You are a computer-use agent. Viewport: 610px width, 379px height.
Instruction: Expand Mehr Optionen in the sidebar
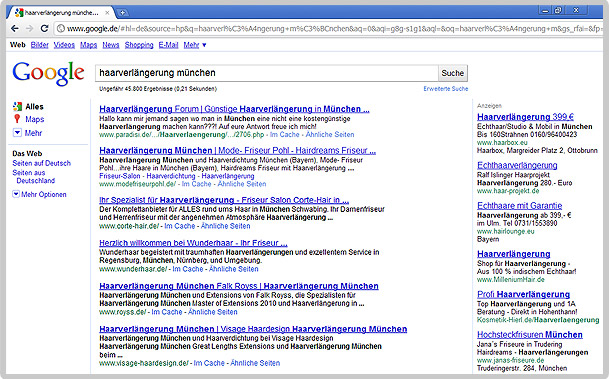coord(16,194)
